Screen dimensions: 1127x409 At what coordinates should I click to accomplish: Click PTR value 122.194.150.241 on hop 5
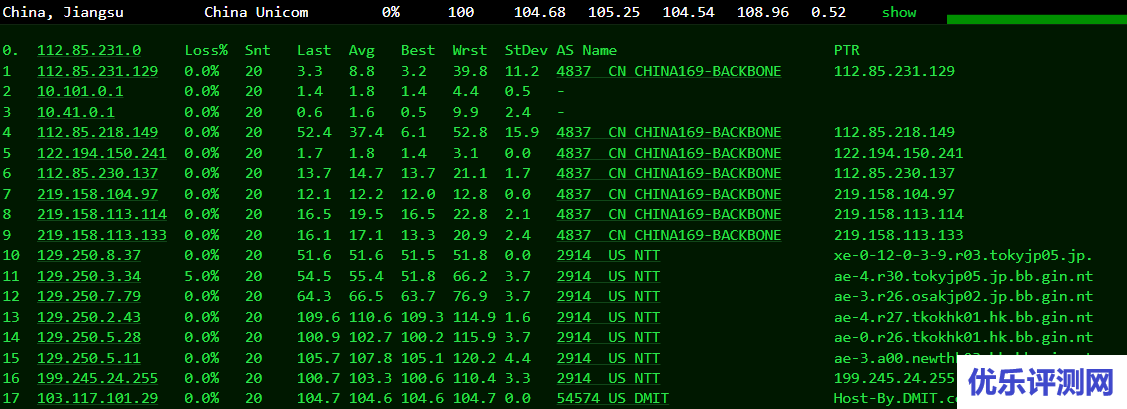coord(898,153)
